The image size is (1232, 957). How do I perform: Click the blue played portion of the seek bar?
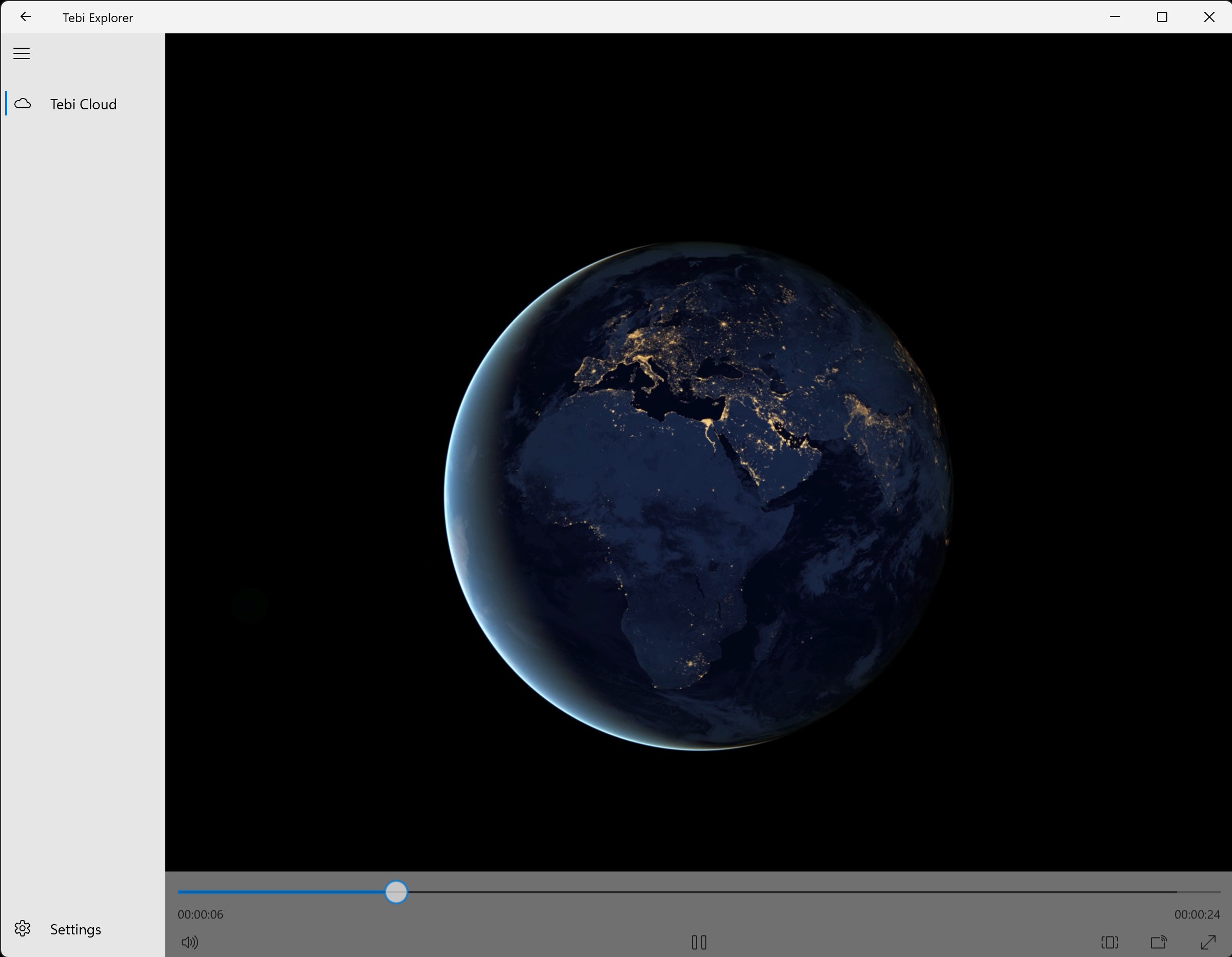(281, 892)
